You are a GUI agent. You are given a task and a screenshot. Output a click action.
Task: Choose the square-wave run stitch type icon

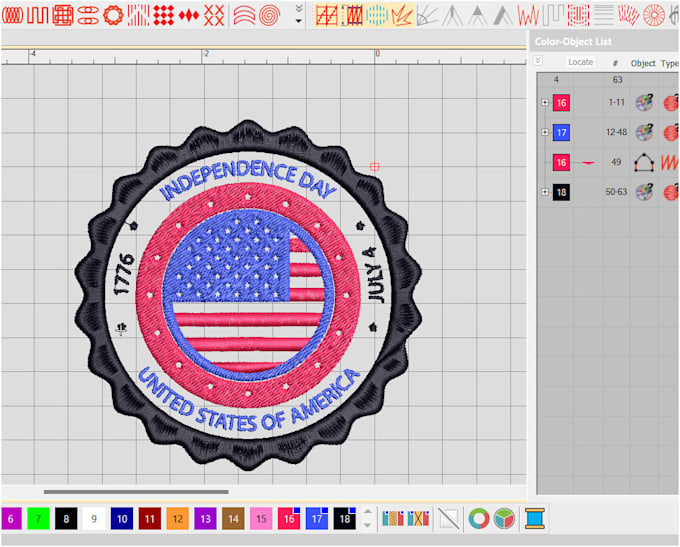click(x=38, y=16)
